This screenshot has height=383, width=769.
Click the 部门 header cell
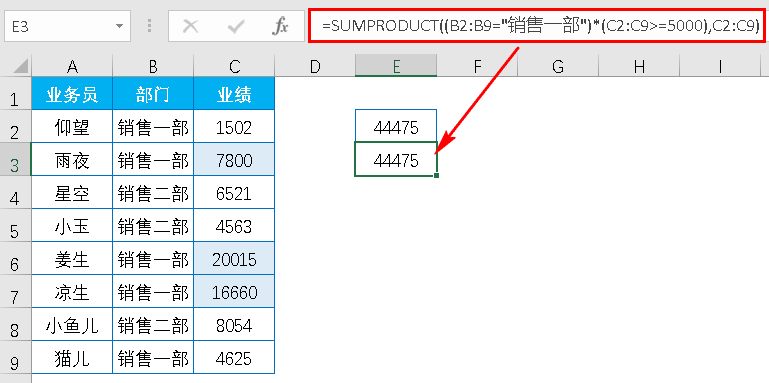click(x=153, y=93)
